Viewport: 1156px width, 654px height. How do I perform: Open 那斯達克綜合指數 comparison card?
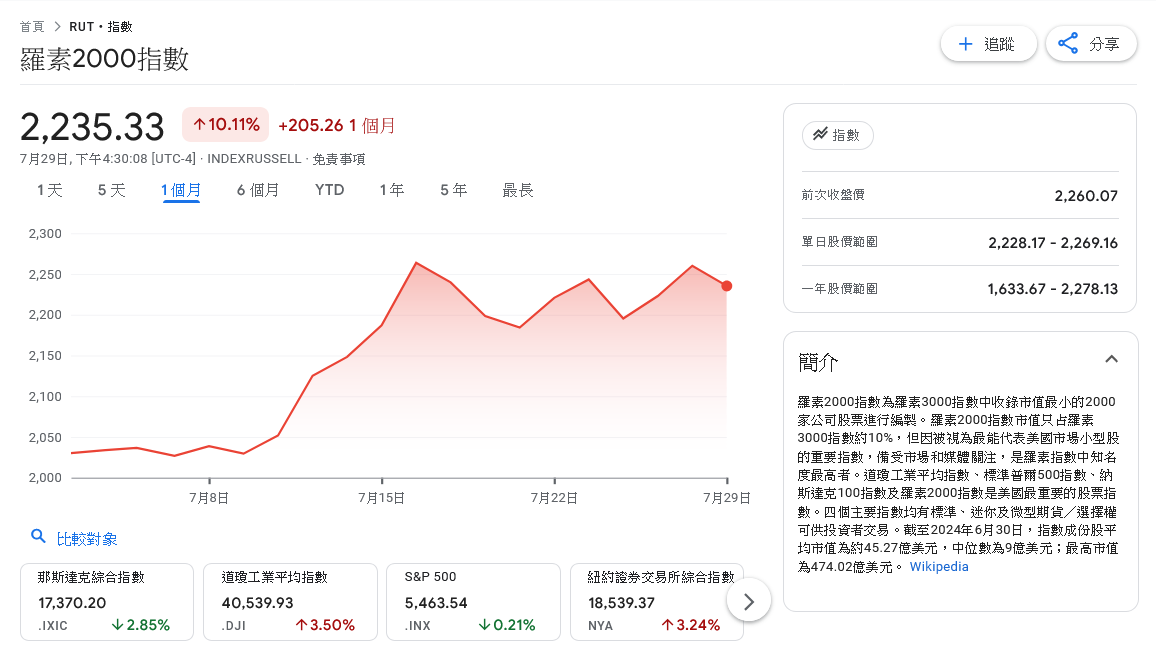point(107,602)
